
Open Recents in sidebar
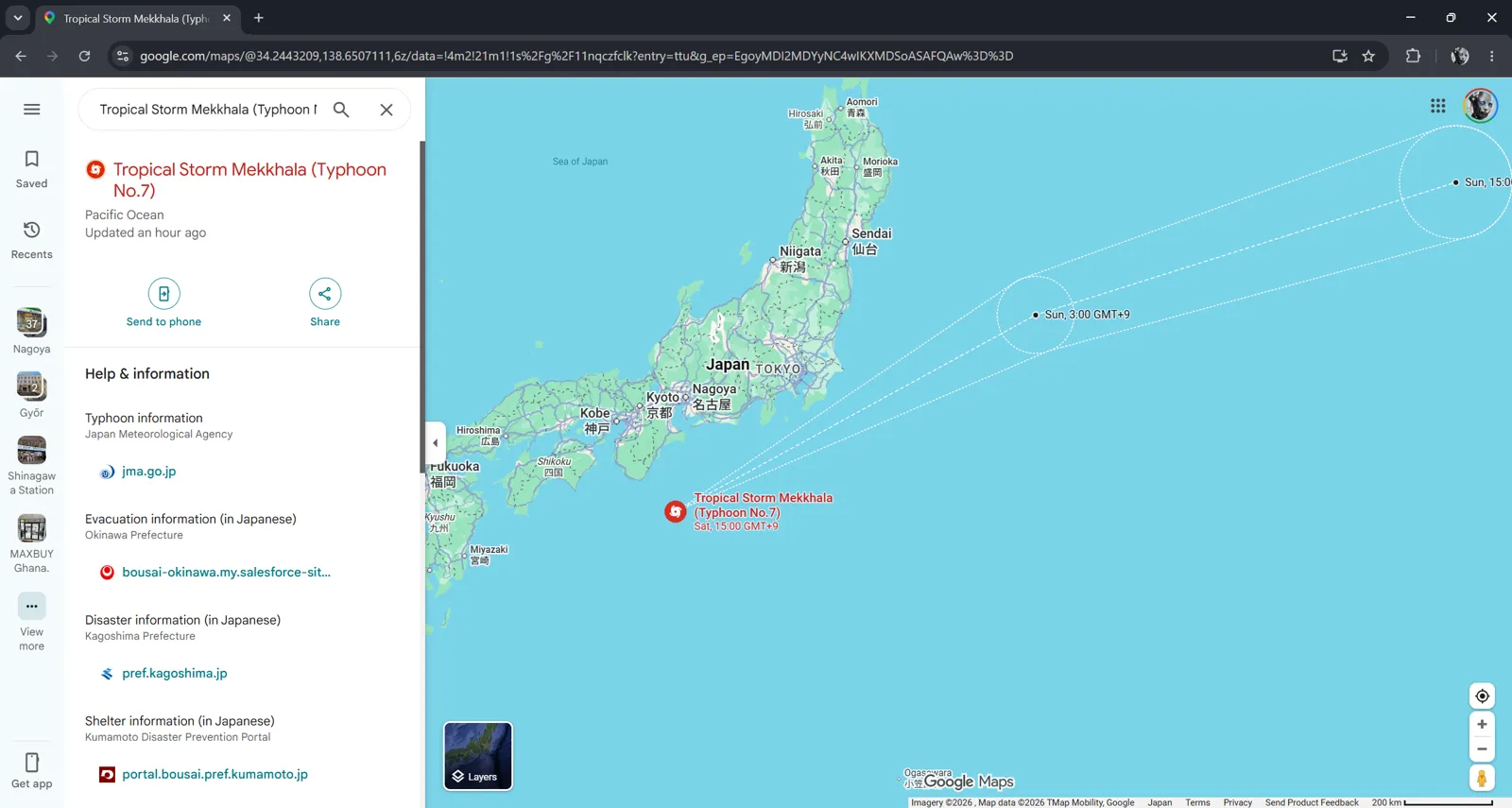(x=31, y=240)
